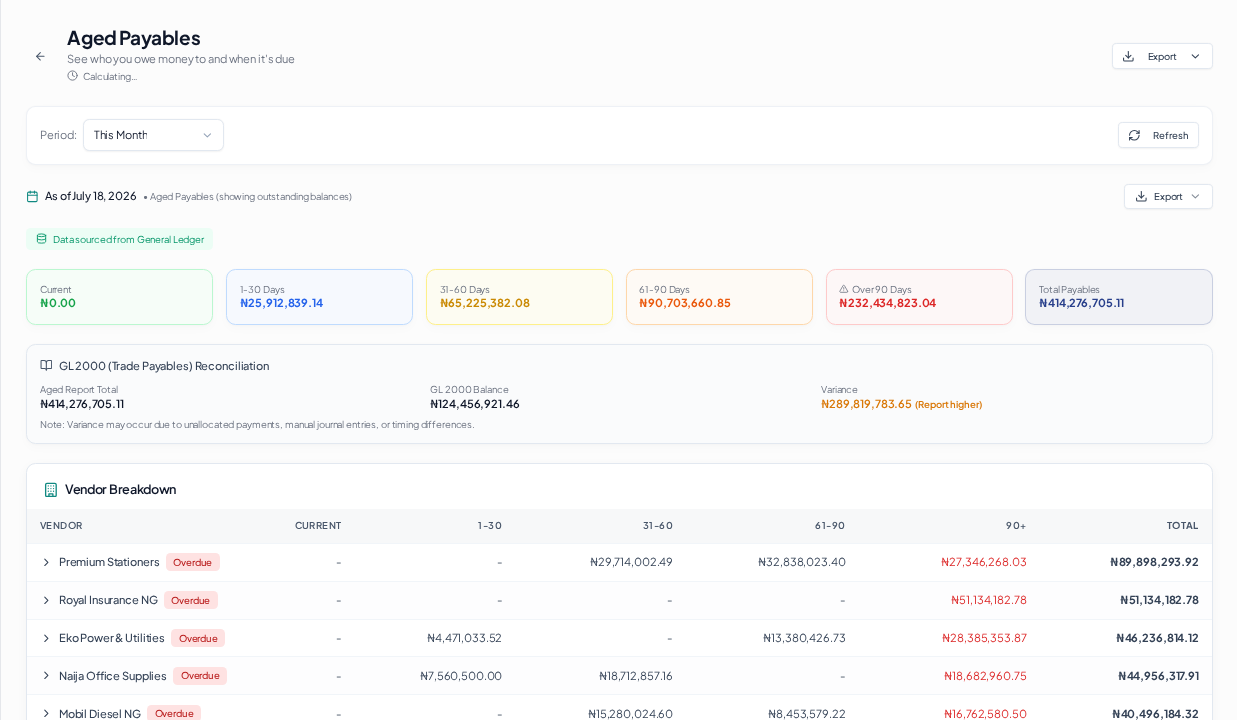Click Overdue badge on Eko Power & Utilities
The image size is (1237, 720).
point(198,638)
